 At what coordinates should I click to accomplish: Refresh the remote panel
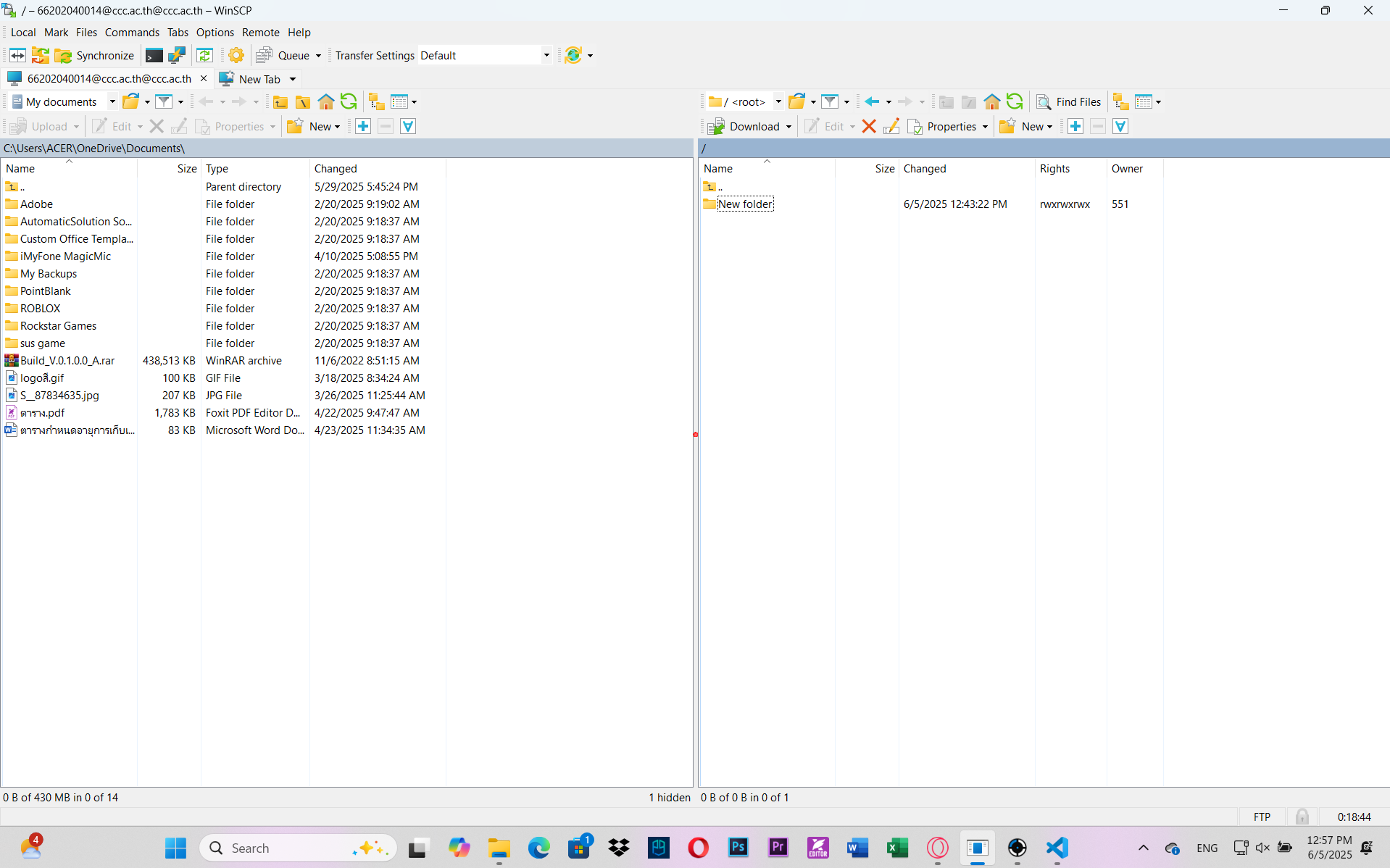coord(1015,101)
